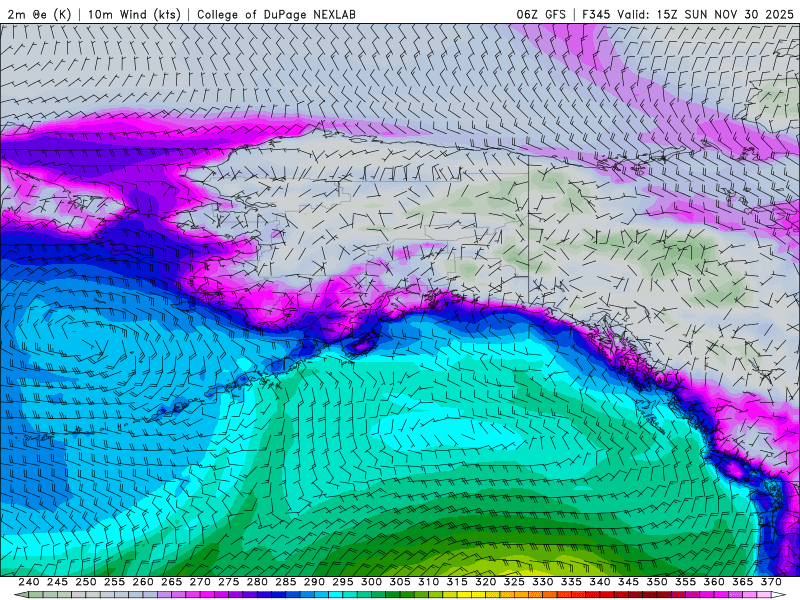Click the 320 value on the color scale
The image size is (800, 600).
tap(486, 582)
